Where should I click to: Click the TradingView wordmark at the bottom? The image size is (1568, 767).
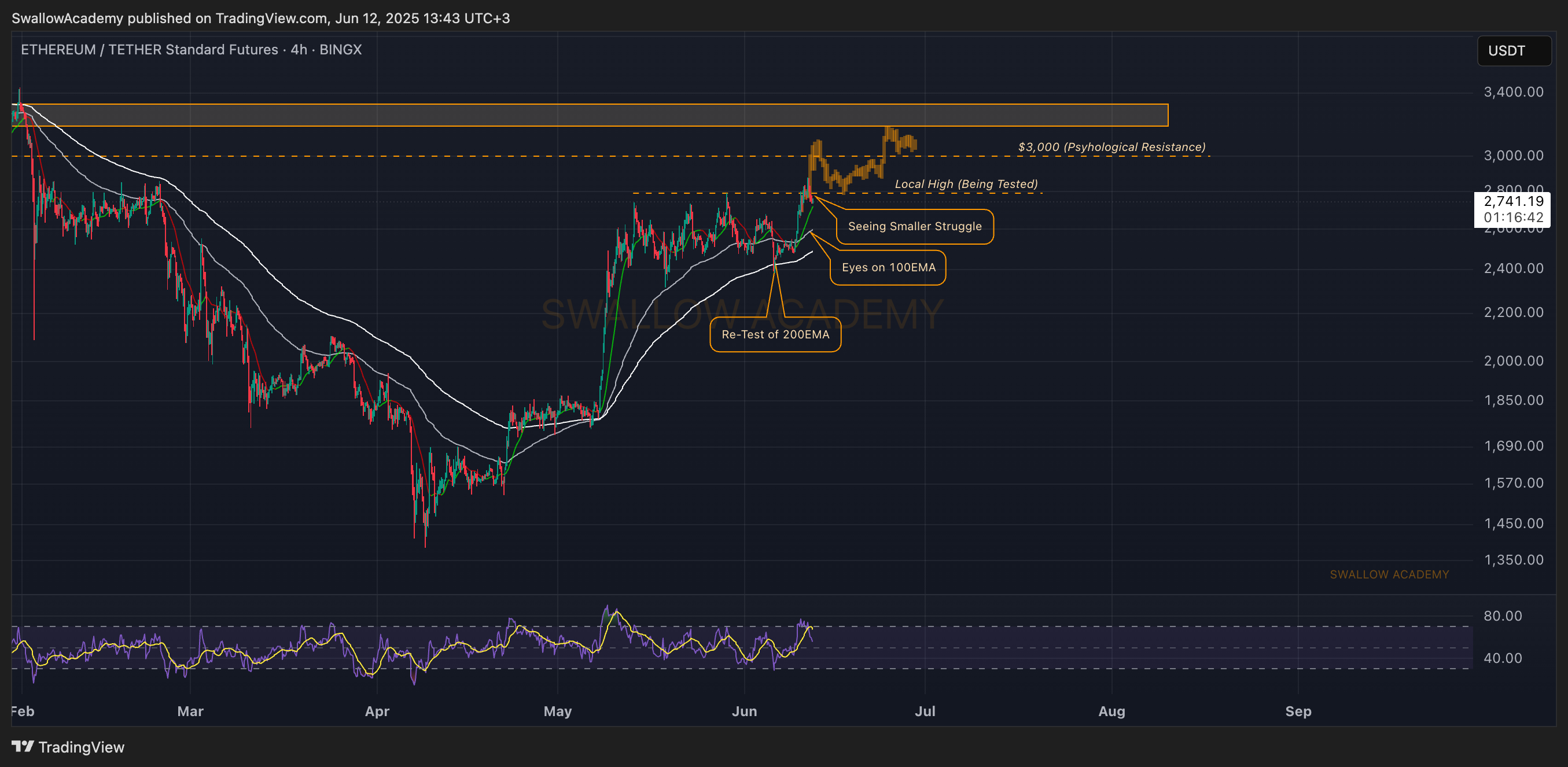[x=81, y=747]
